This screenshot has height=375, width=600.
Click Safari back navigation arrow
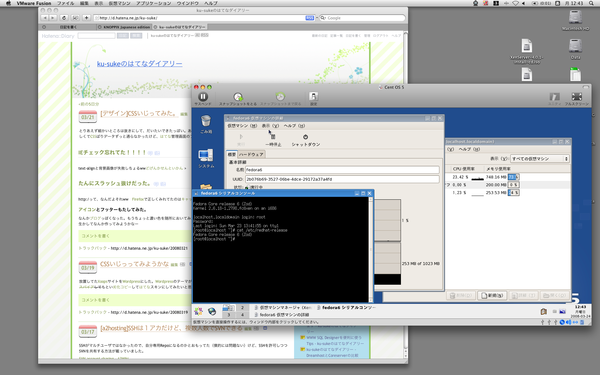[46, 18]
